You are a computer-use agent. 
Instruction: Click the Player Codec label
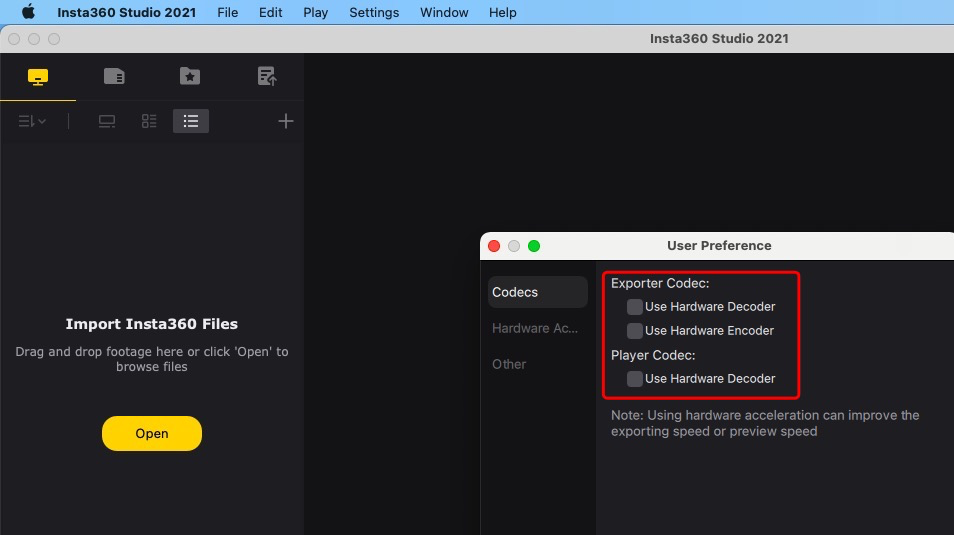[653, 355]
